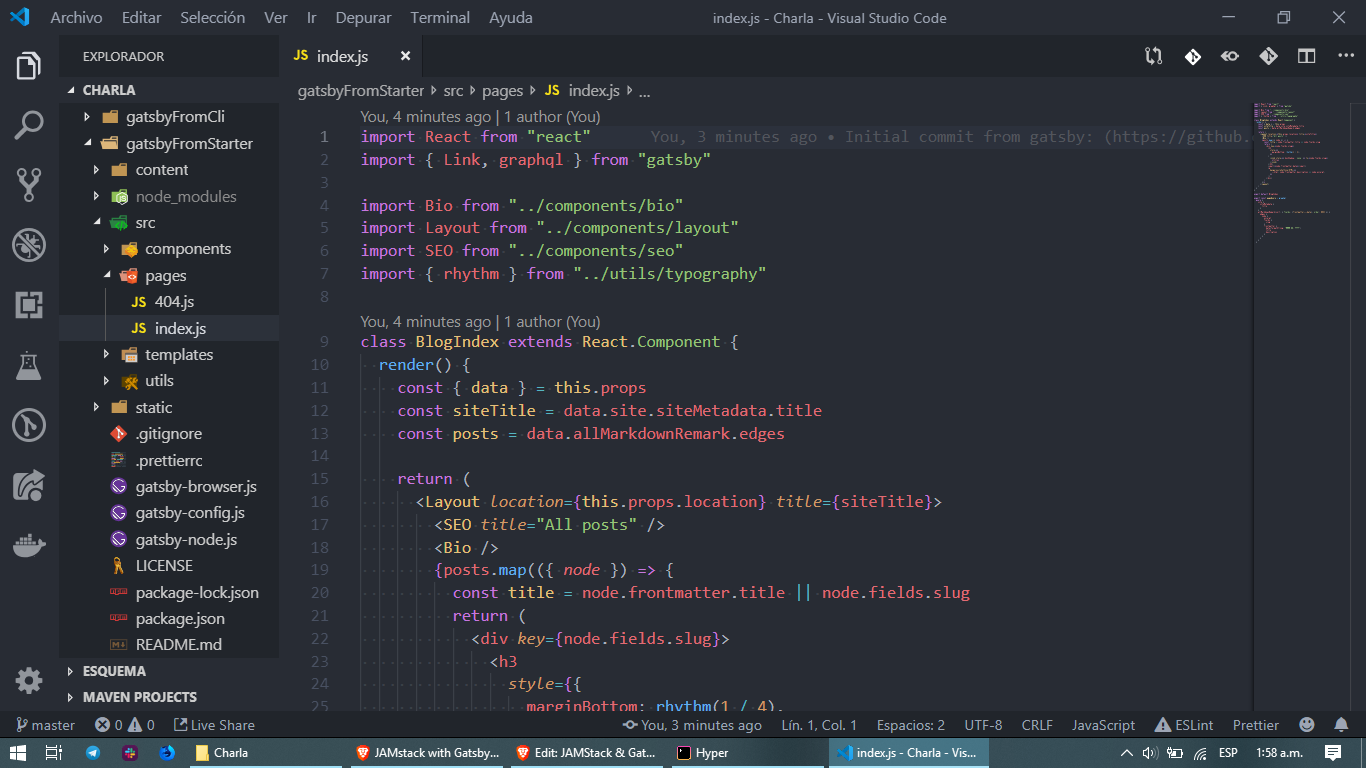Start Live Share from the status bar
1366x768 pixels.
pos(214,725)
